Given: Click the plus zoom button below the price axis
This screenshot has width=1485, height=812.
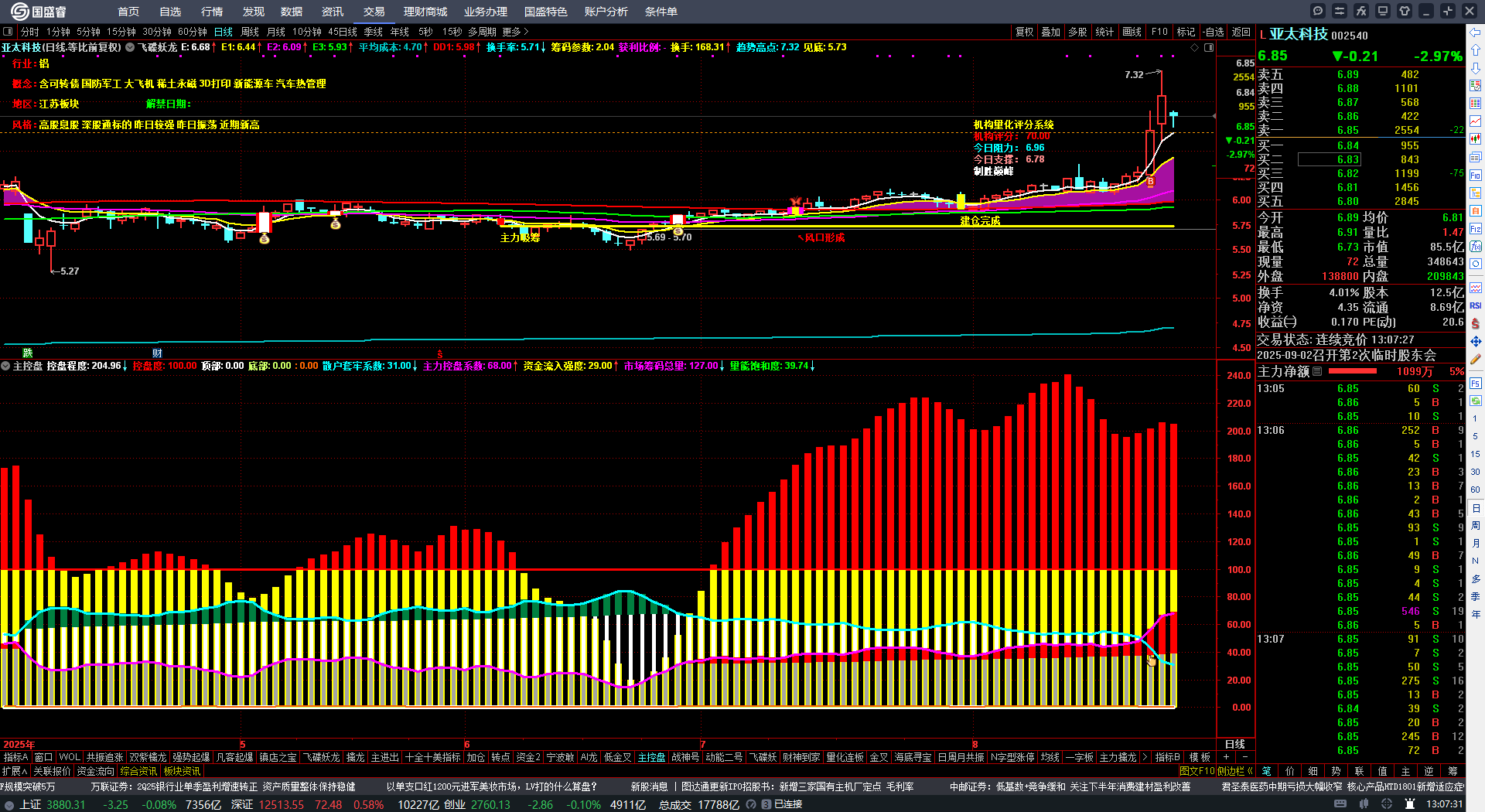Looking at the screenshot, I should 1227,757.
